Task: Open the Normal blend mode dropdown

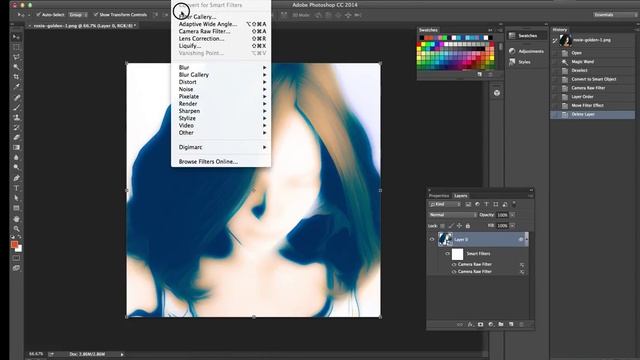Action: pyautogui.click(x=452, y=215)
